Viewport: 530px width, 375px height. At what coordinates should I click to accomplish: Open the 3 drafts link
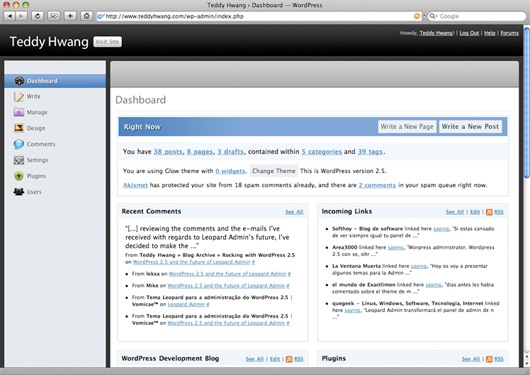(231, 151)
